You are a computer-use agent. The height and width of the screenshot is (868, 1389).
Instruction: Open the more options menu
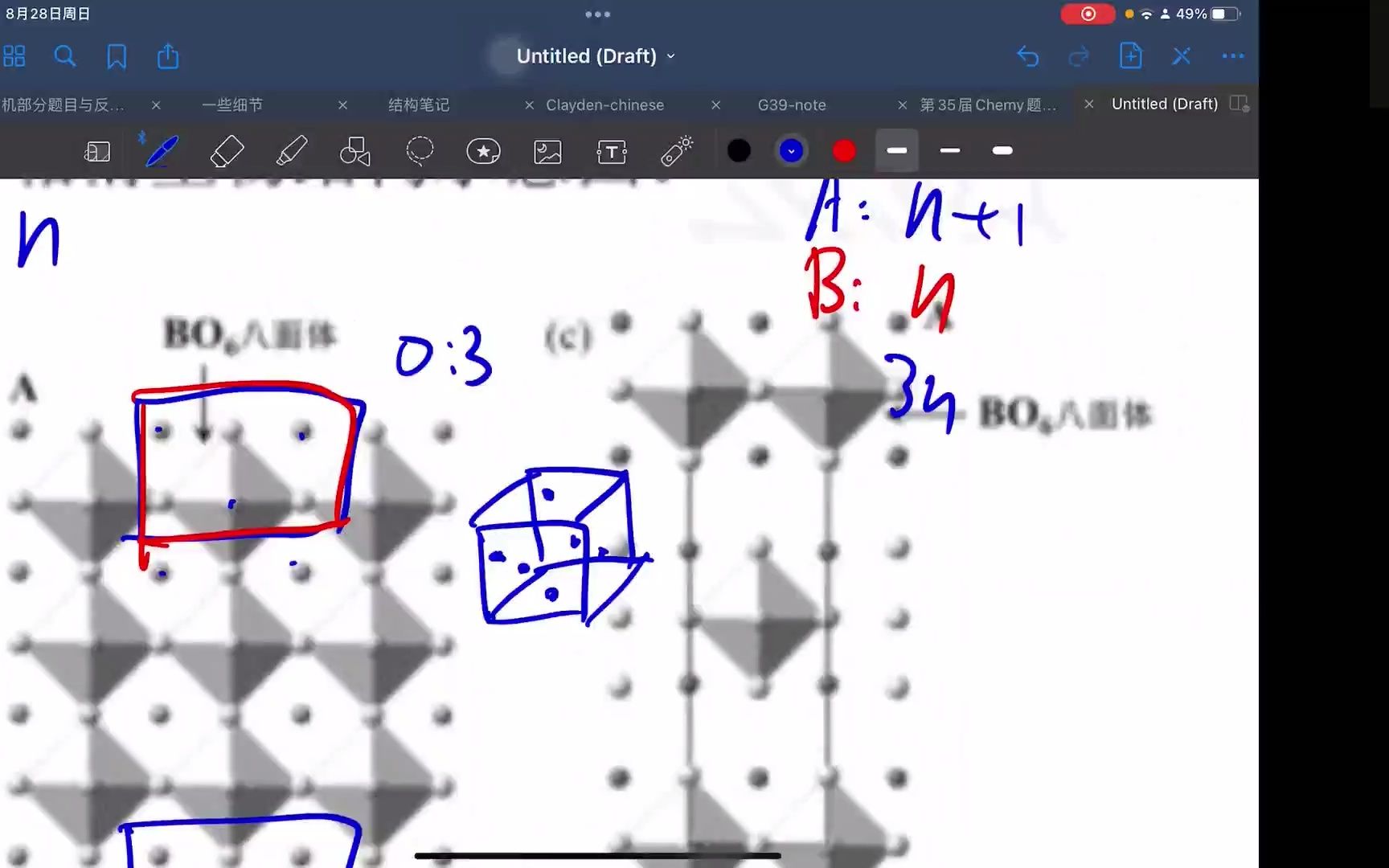coord(1232,56)
